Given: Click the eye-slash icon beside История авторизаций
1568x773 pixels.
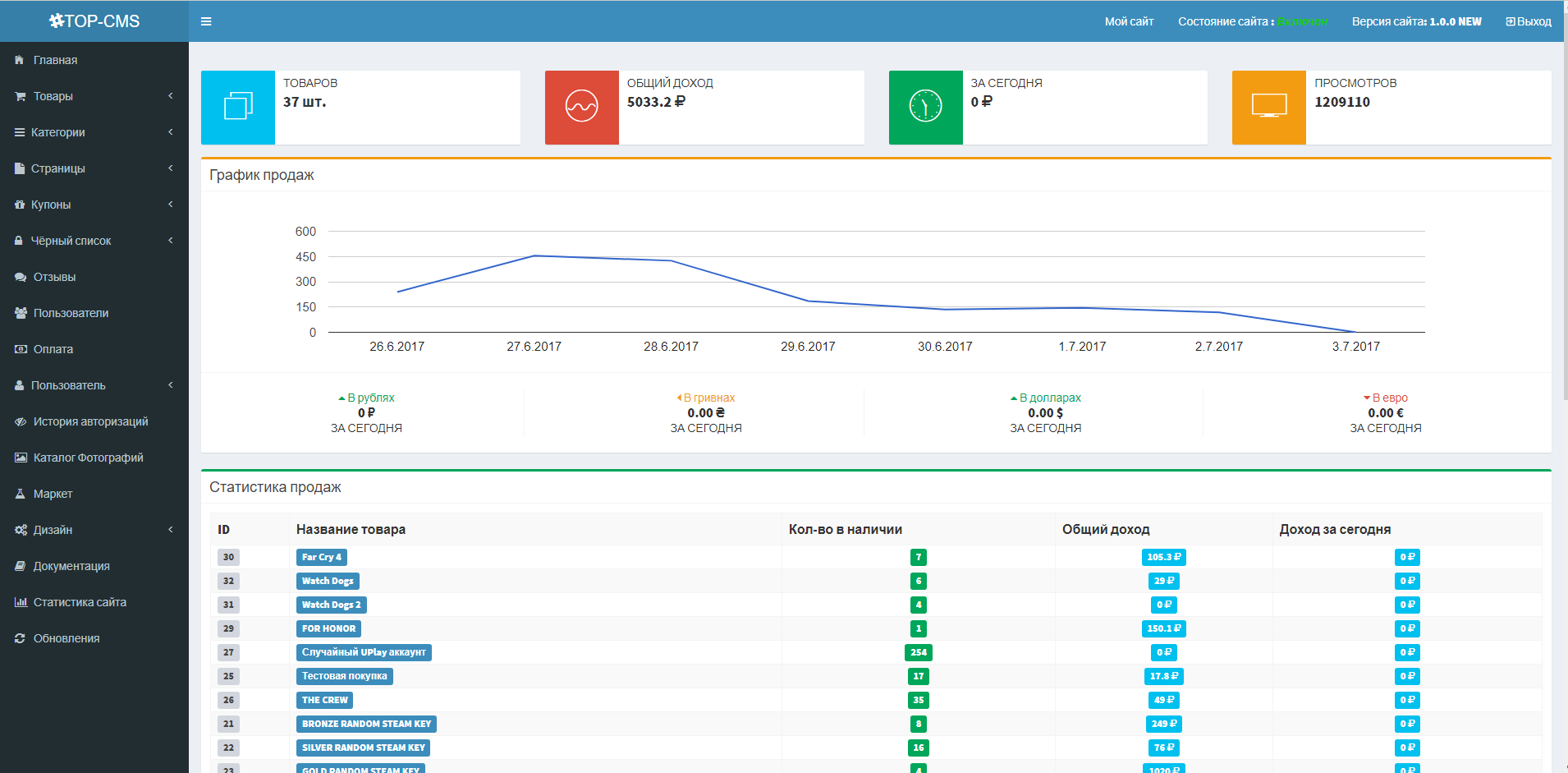Looking at the screenshot, I should pos(21,421).
